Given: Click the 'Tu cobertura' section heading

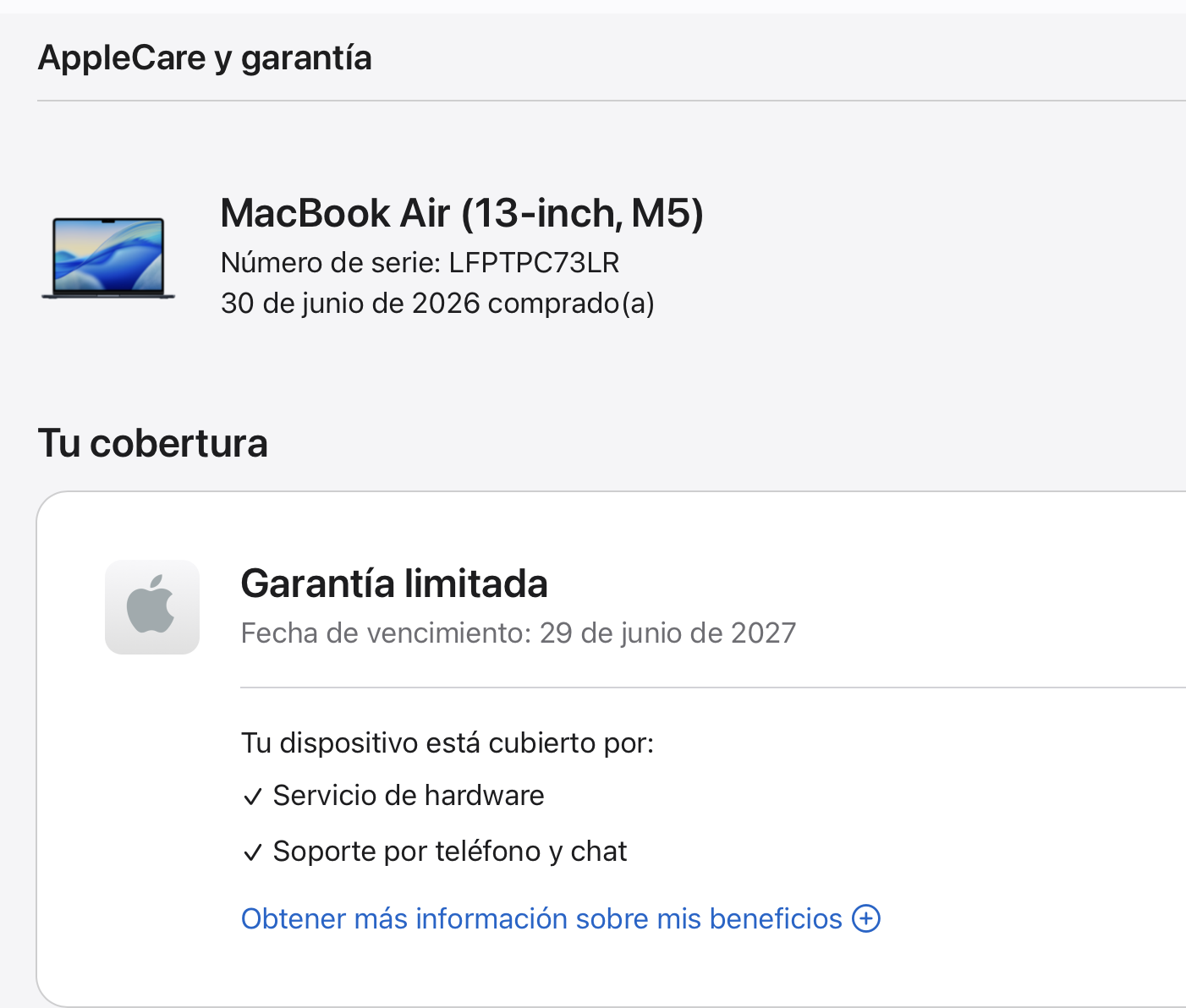Looking at the screenshot, I should click(153, 443).
